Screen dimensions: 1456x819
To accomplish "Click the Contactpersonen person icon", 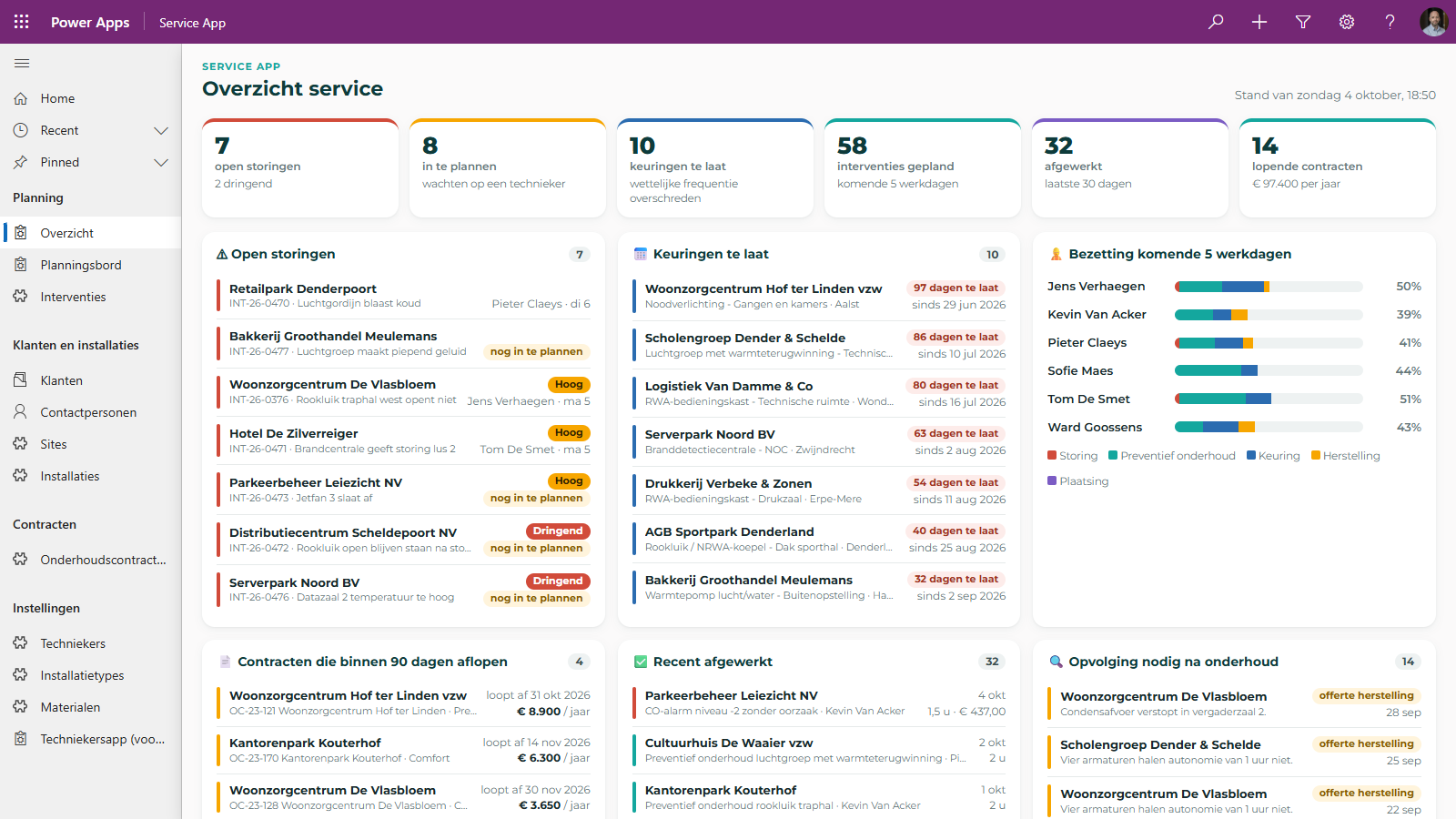I will pos(21,412).
